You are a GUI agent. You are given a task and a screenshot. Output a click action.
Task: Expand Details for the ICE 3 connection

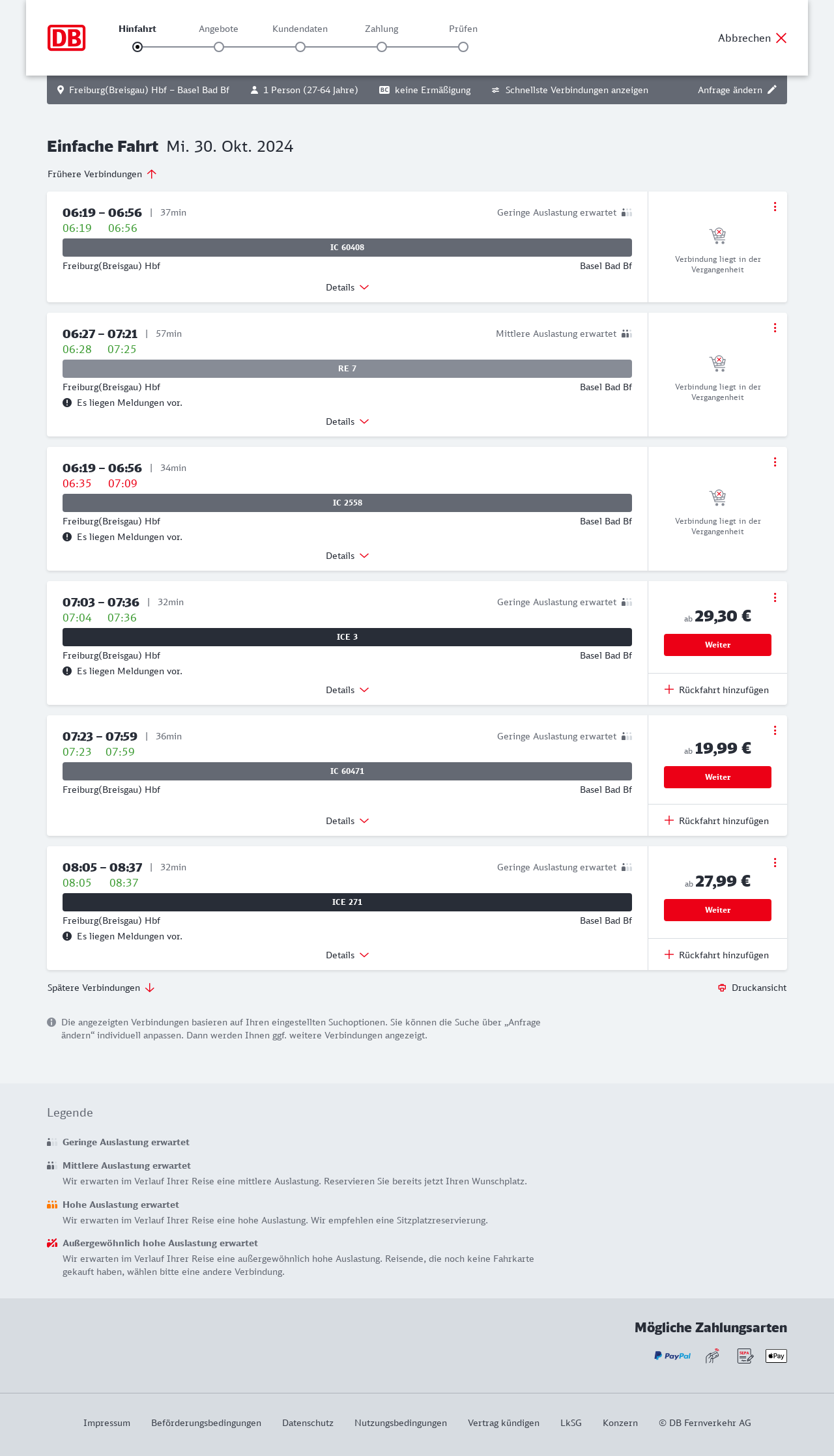(347, 690)
